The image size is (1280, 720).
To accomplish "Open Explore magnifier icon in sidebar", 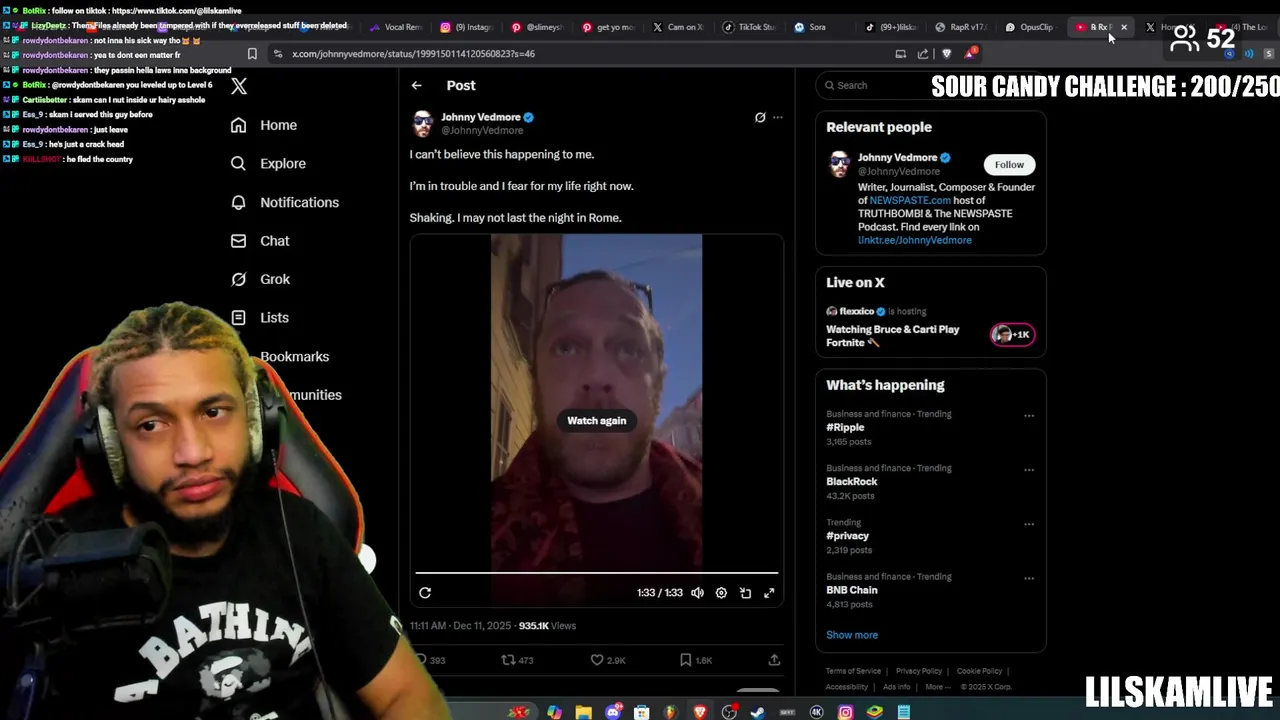I will (x=238, y=163).
